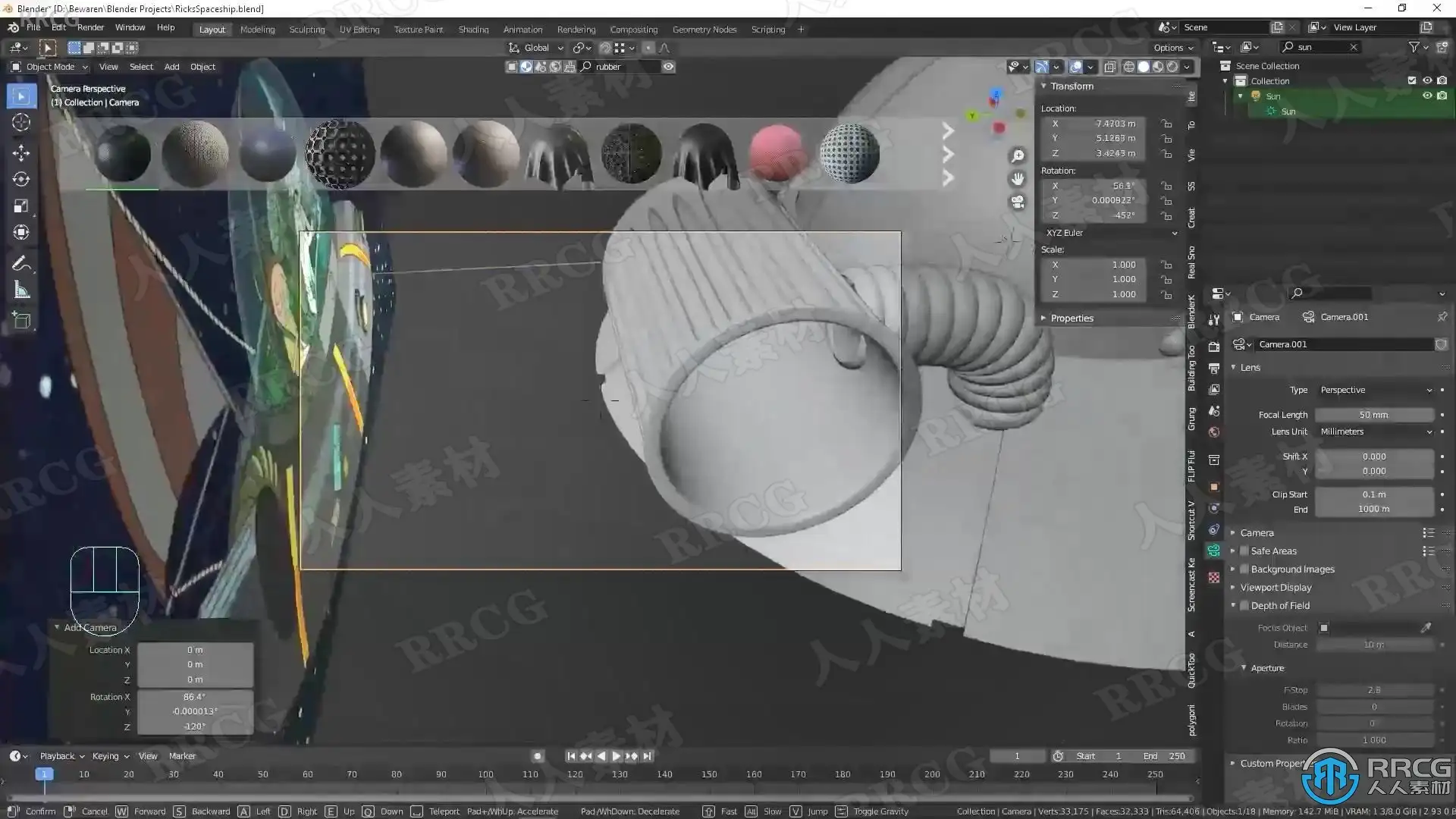This screenshot has height=819, width=1456.
Task: Click the zoom magnifier viewport icon
Action: 1018,156
